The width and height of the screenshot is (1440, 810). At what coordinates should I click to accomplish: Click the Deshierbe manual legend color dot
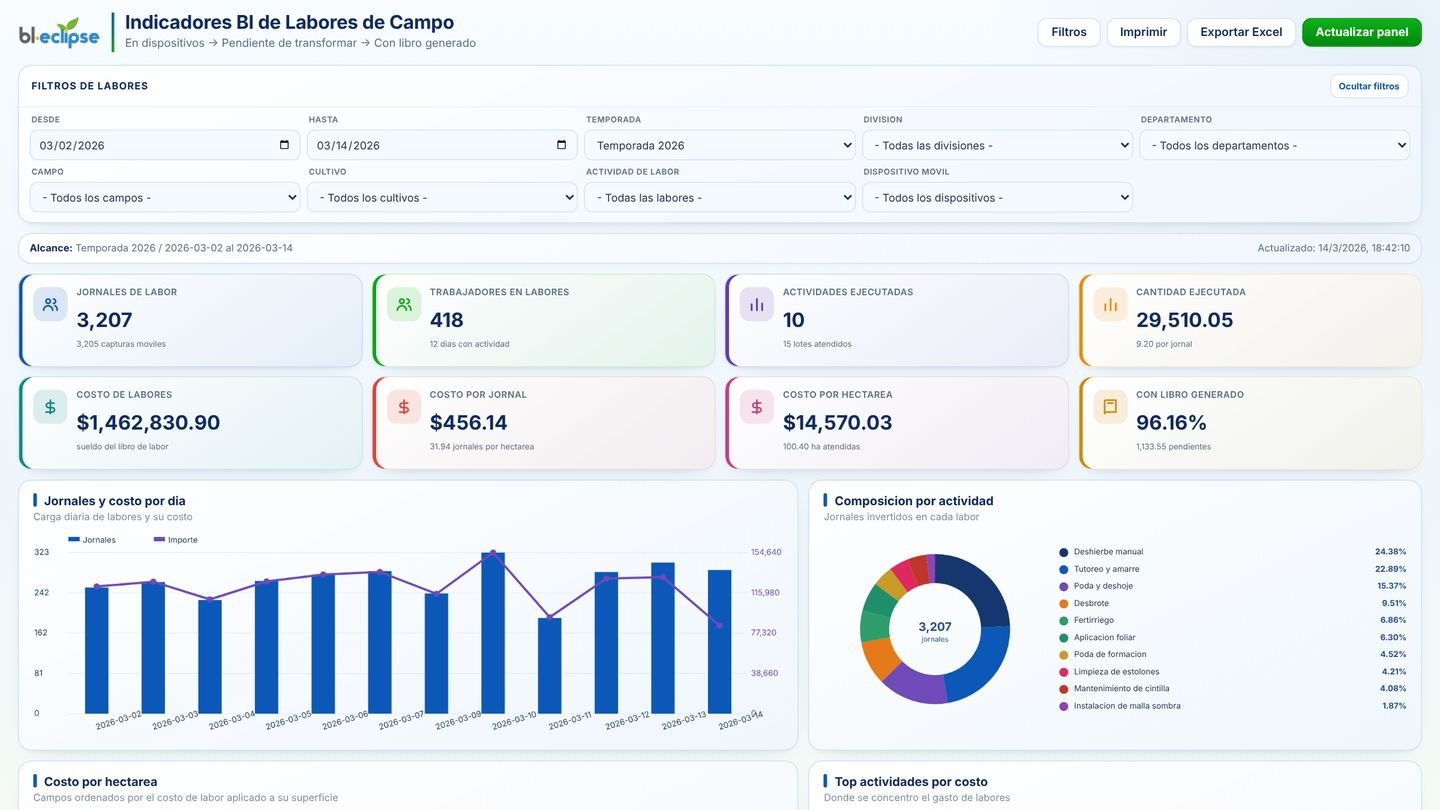pyautogui.click(x=1063, y=552)
